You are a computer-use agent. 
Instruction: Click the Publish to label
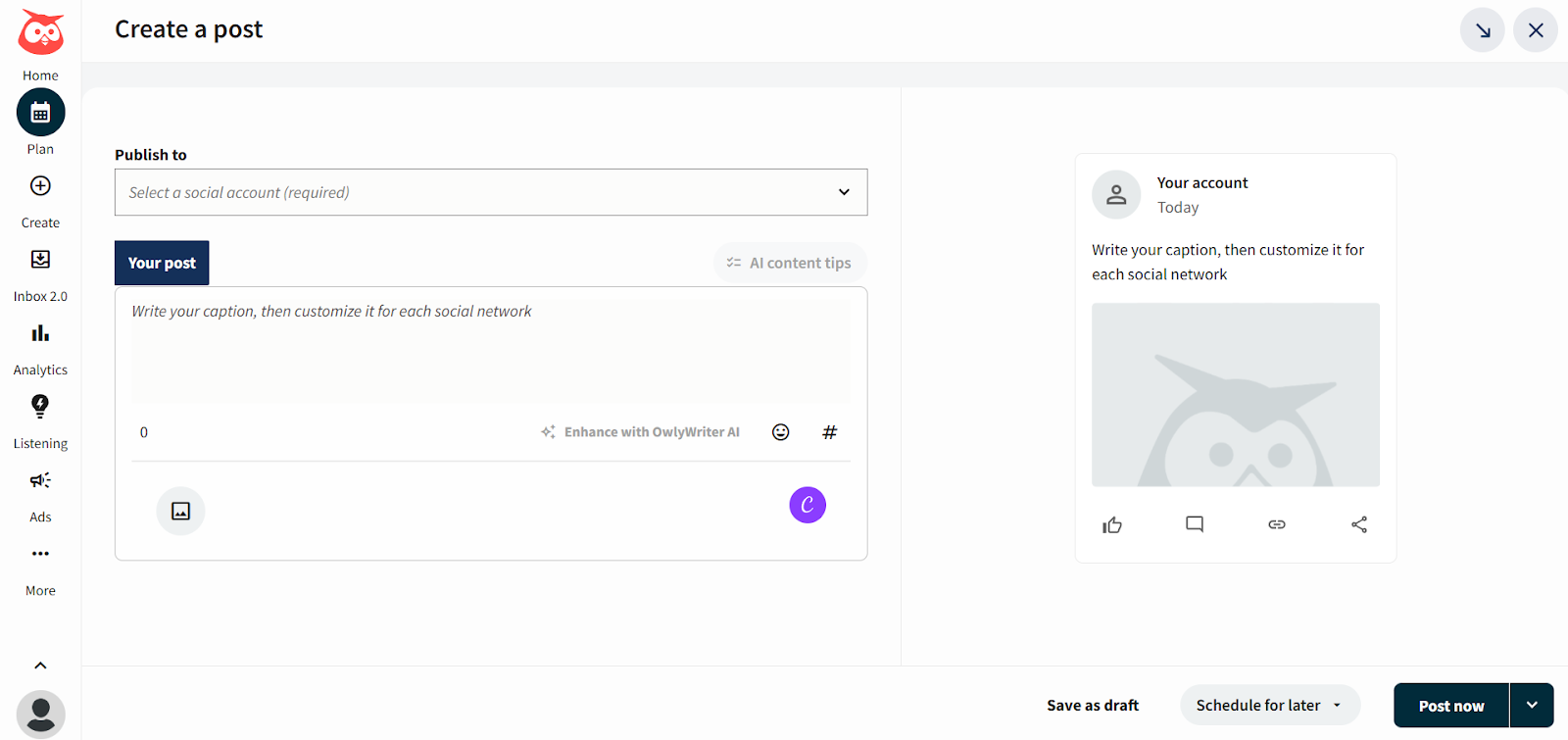pyautogui.click(x=151, y=155)
